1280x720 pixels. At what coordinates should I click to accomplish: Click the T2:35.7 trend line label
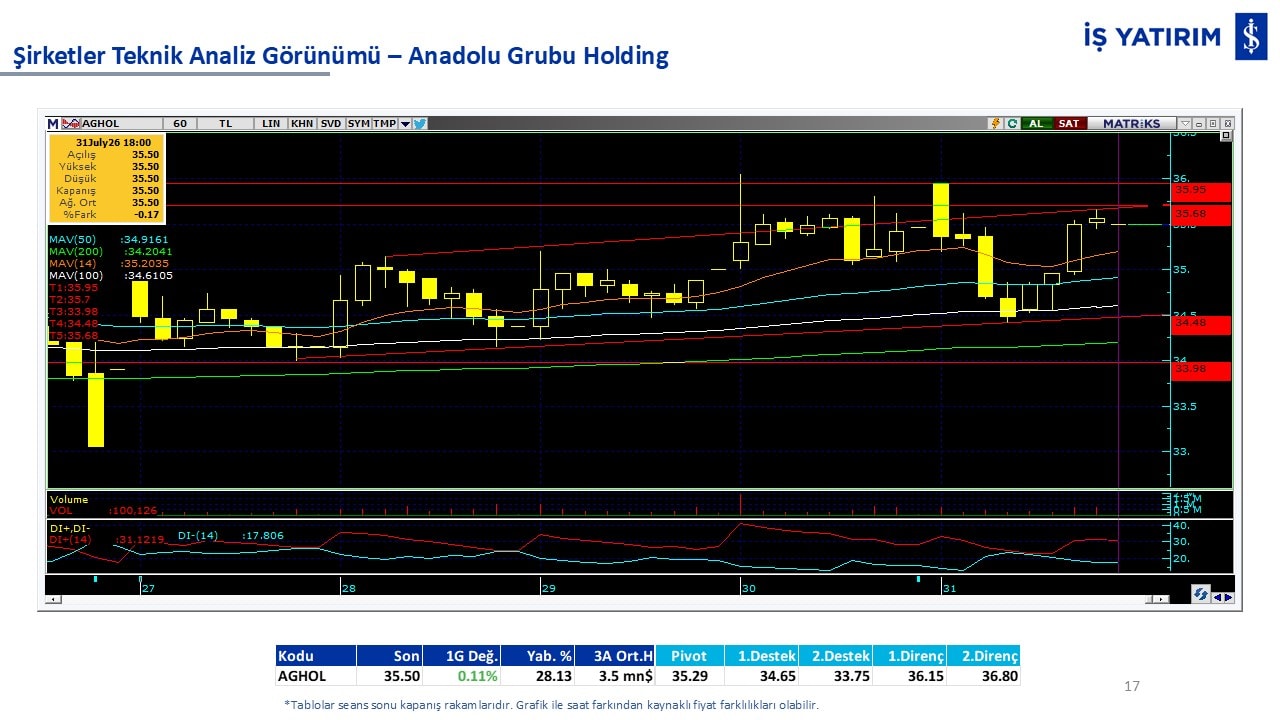(x=70, y=299)
